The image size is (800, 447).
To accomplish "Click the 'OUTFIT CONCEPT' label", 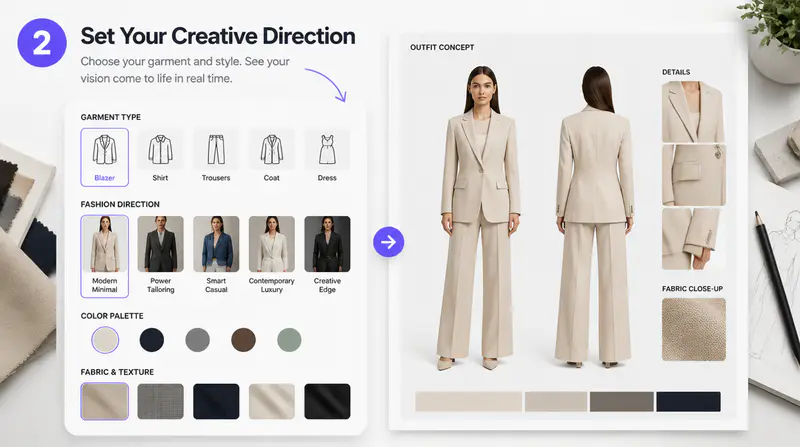I will (442, 47).
